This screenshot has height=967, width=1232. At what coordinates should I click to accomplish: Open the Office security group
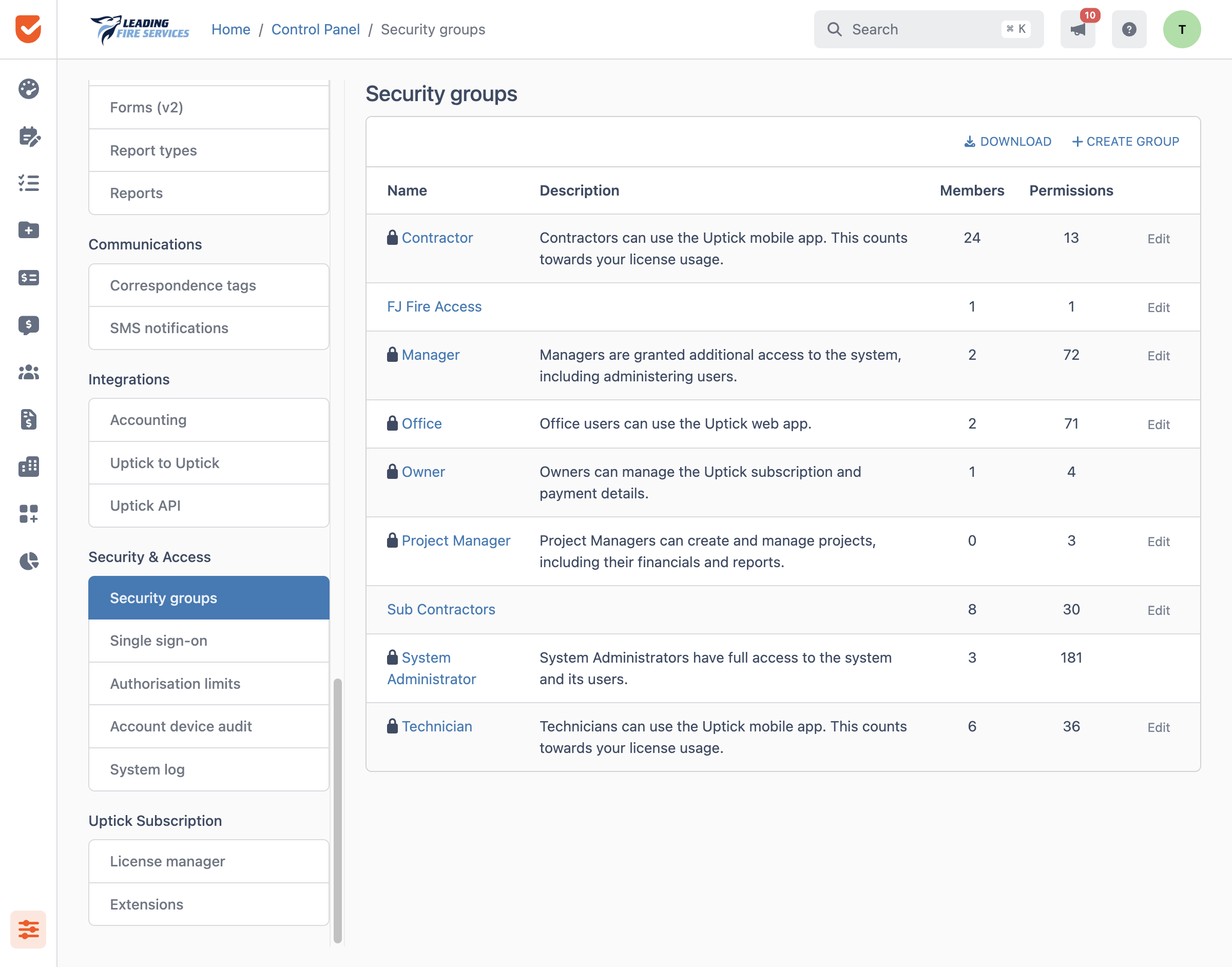pyautogui.click(x=422, y=423)
